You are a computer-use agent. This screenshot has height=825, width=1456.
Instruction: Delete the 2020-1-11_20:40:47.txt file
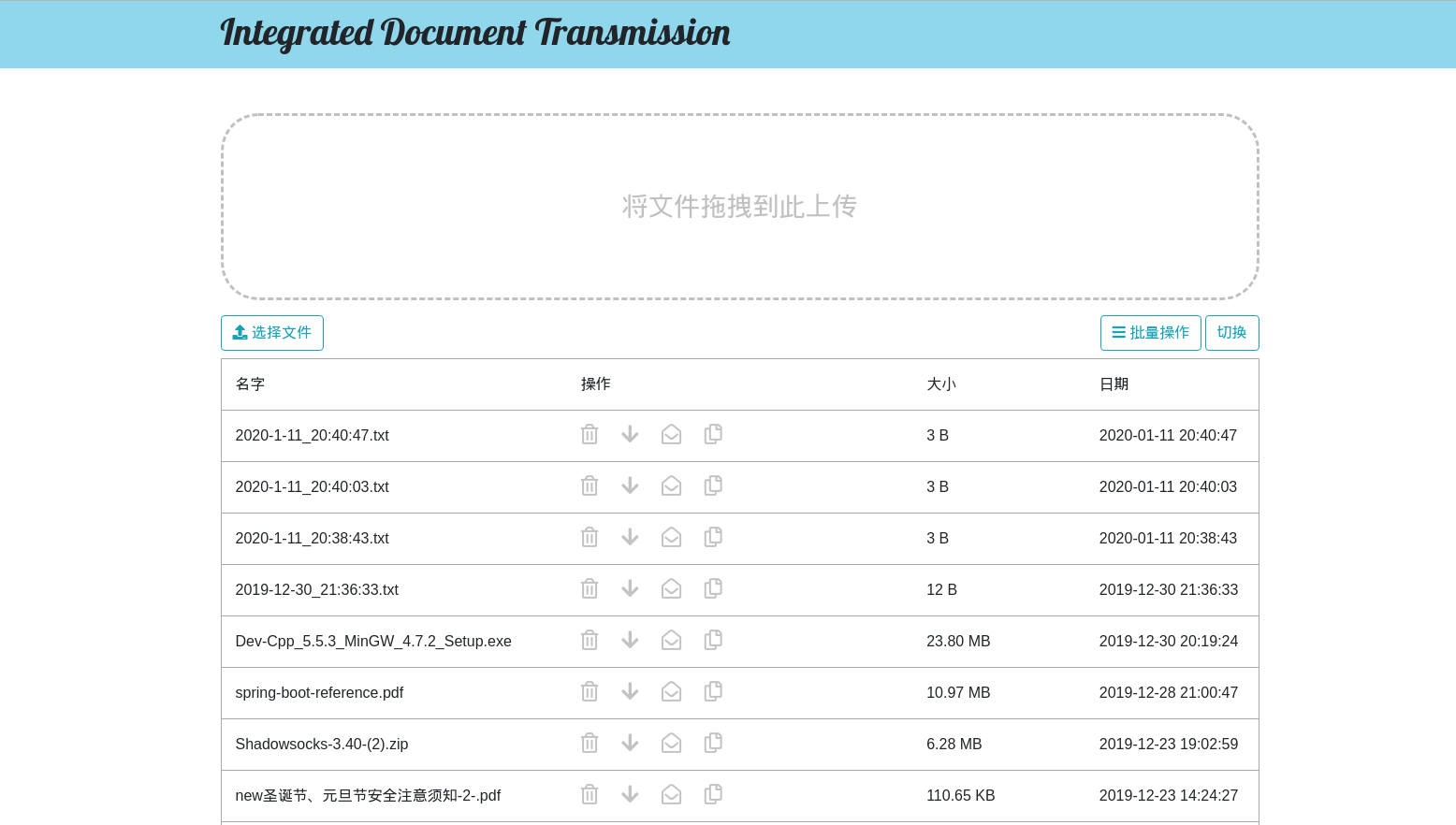pyautogui.click(x=590, y=435)
